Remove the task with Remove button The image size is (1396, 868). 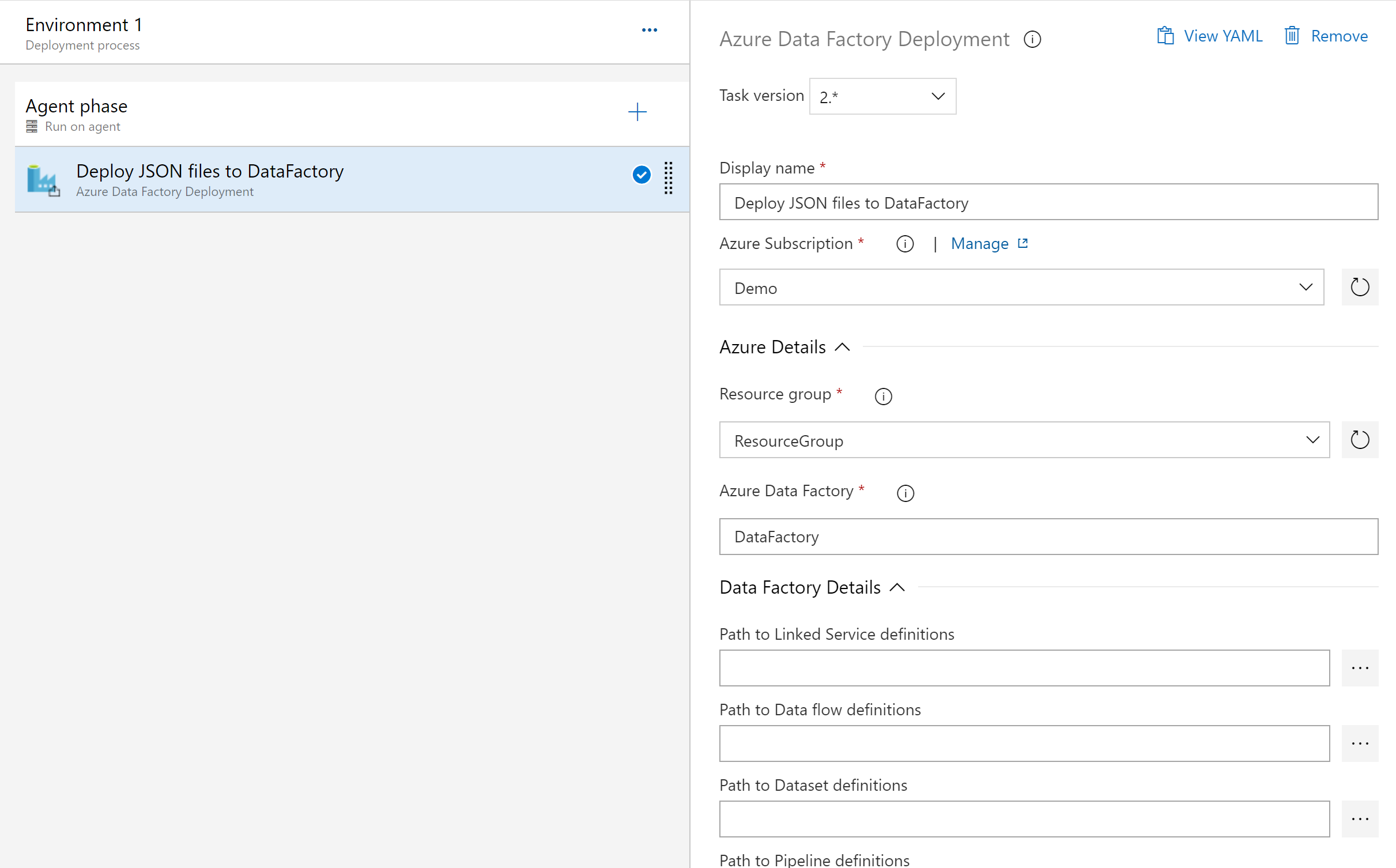click(x=1326, y=36)
